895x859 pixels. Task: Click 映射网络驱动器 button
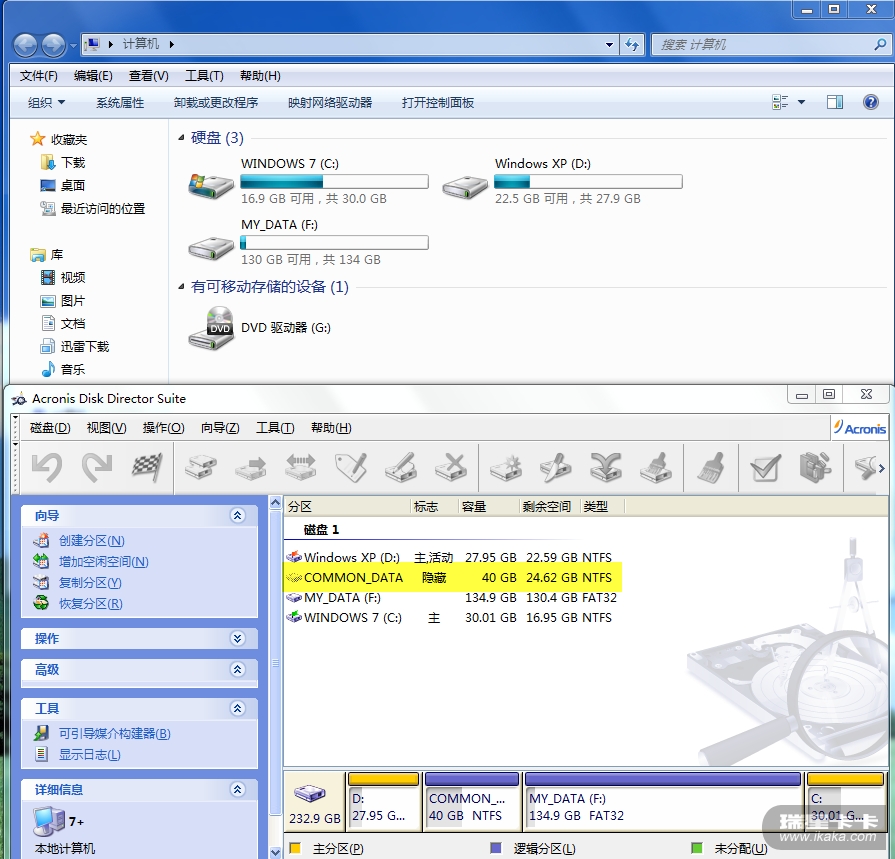[330, 103]
